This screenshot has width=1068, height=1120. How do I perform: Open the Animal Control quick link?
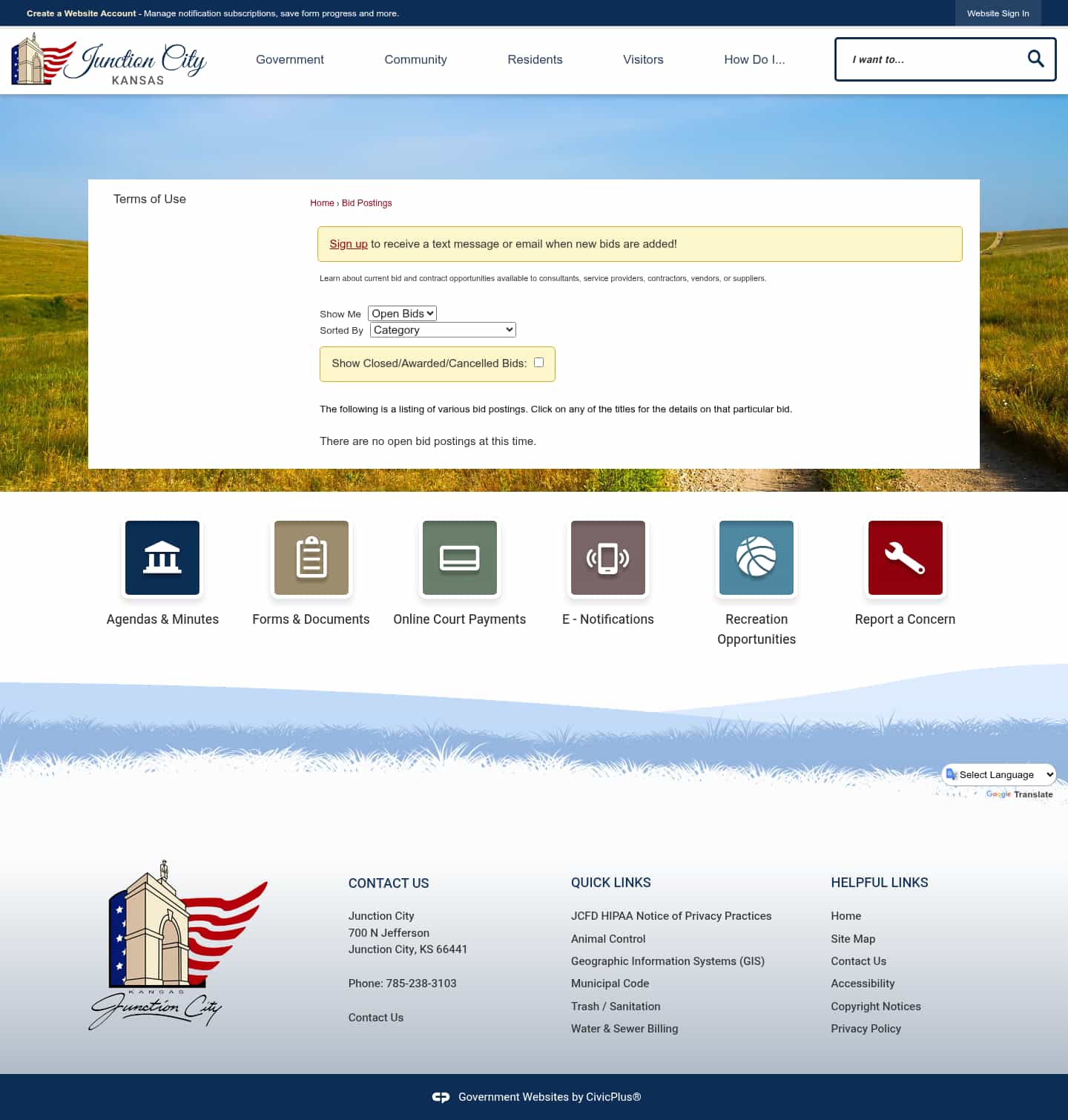[608, 939]
